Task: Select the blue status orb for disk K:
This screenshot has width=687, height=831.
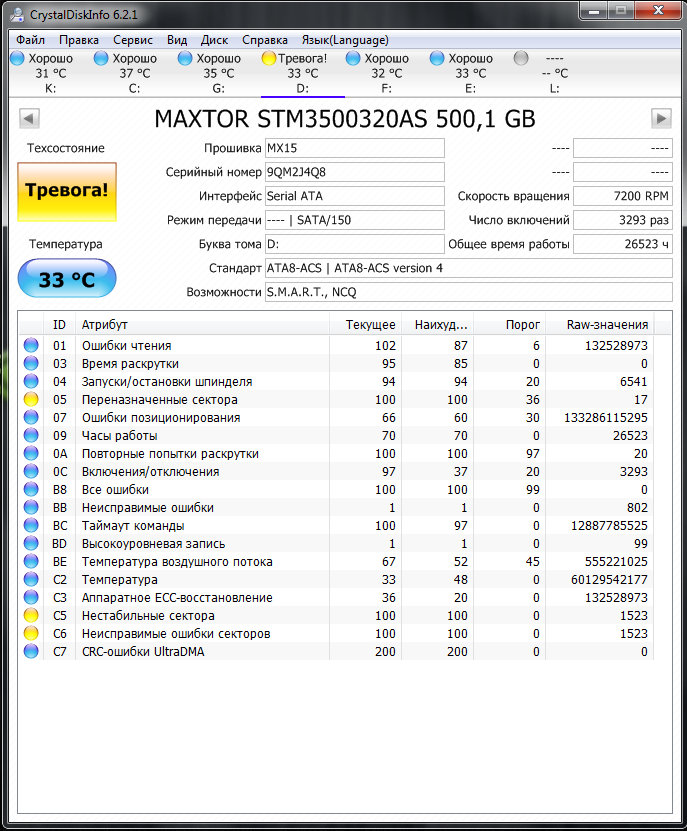Action: 17,58
